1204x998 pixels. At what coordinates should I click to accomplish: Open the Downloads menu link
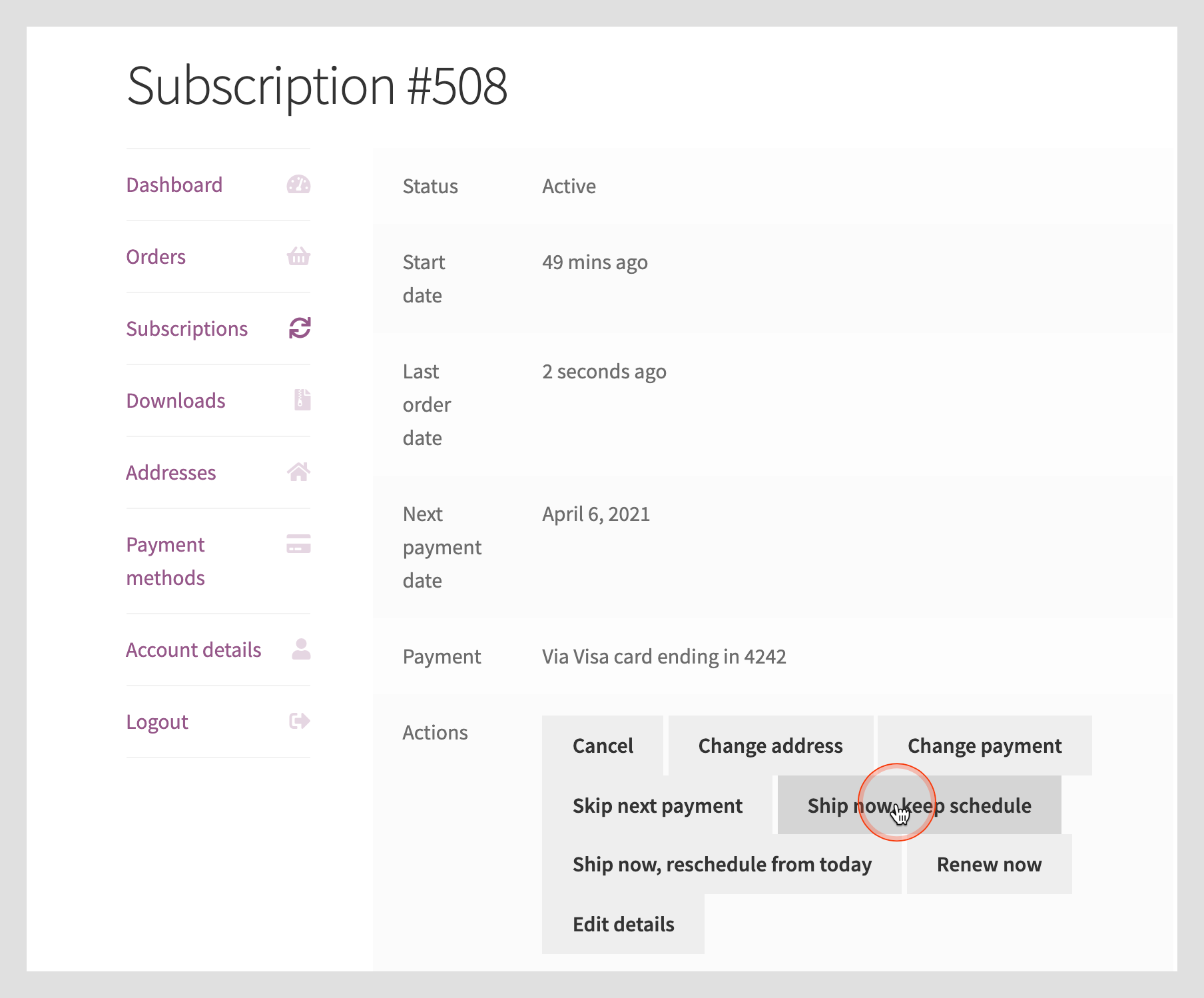click(176, 400)
